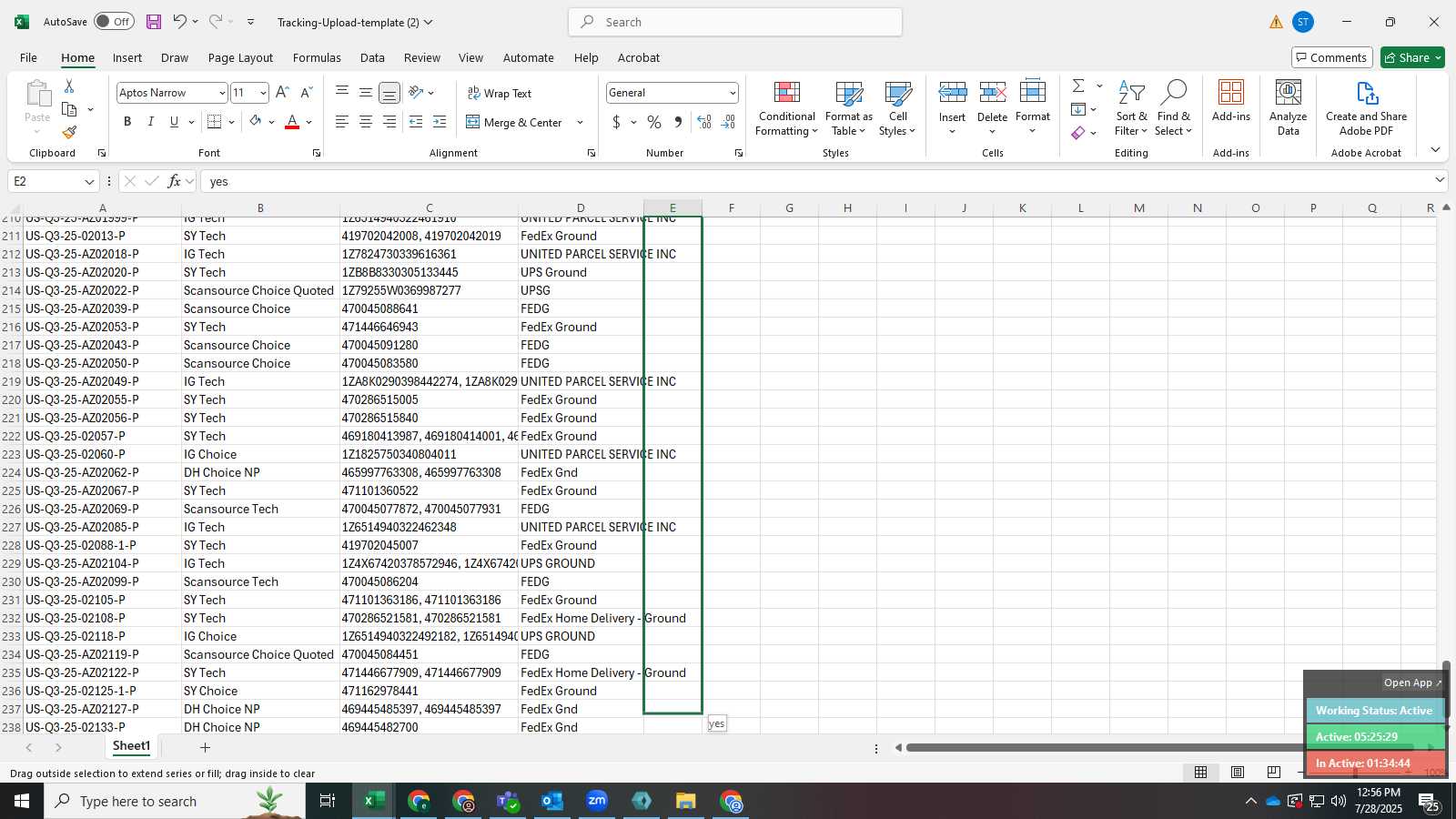Open the font name dropdown Aptos Narrow
Image resolution: width=1456 pixels, height=819 pixels.
(x=221, y=93)
